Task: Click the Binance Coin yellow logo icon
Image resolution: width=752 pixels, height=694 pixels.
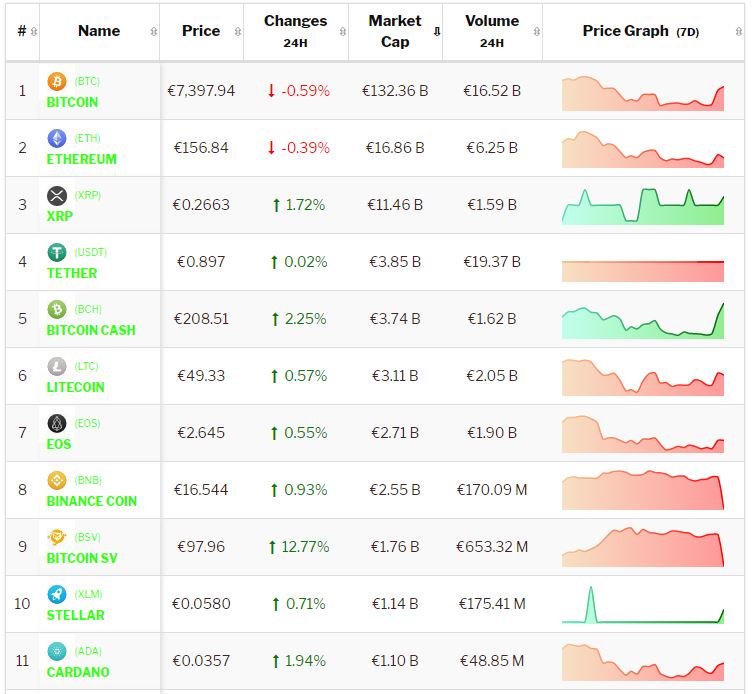Action: tap(57, 480)
